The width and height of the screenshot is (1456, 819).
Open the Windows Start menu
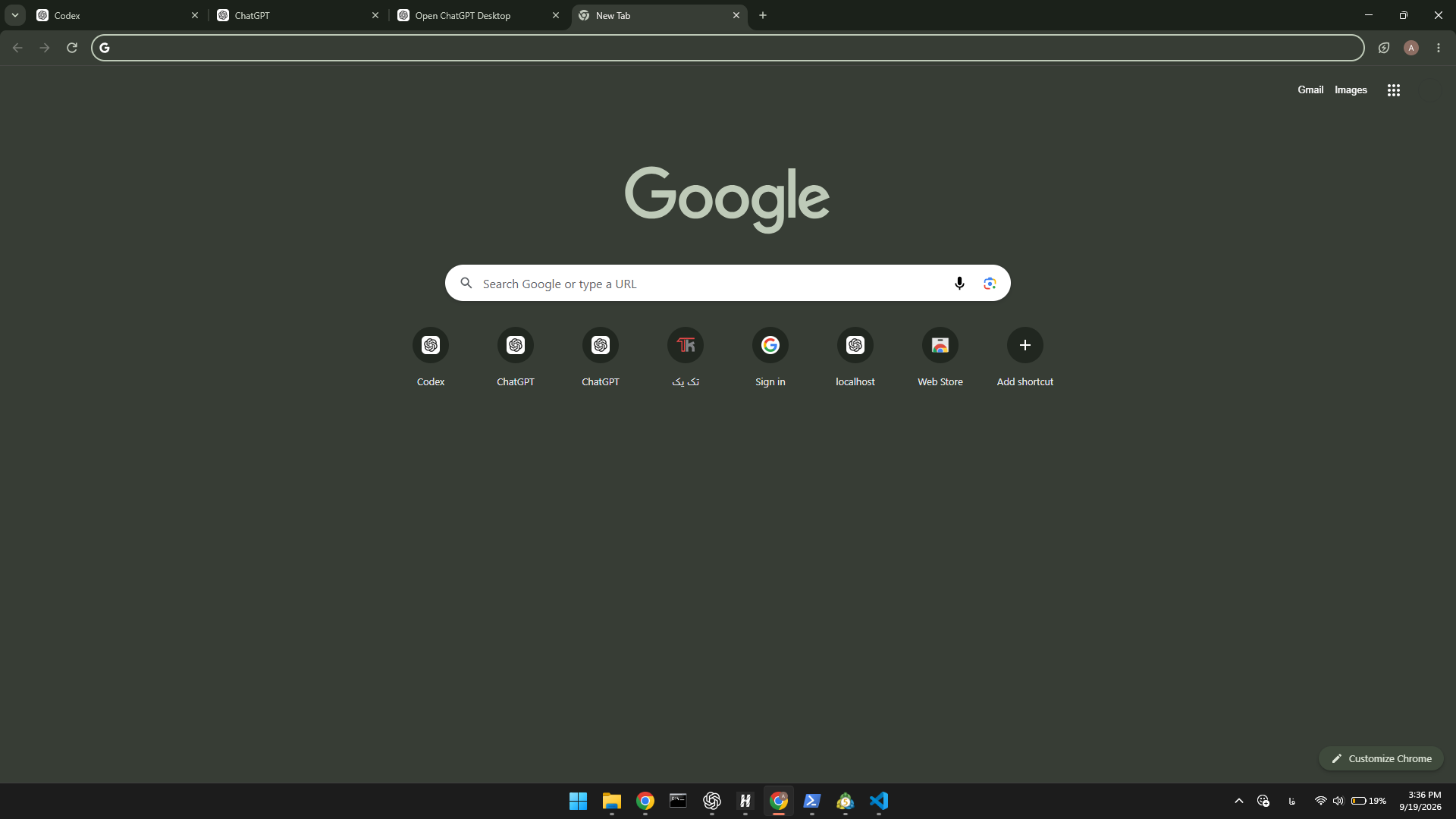pos(579,801)
